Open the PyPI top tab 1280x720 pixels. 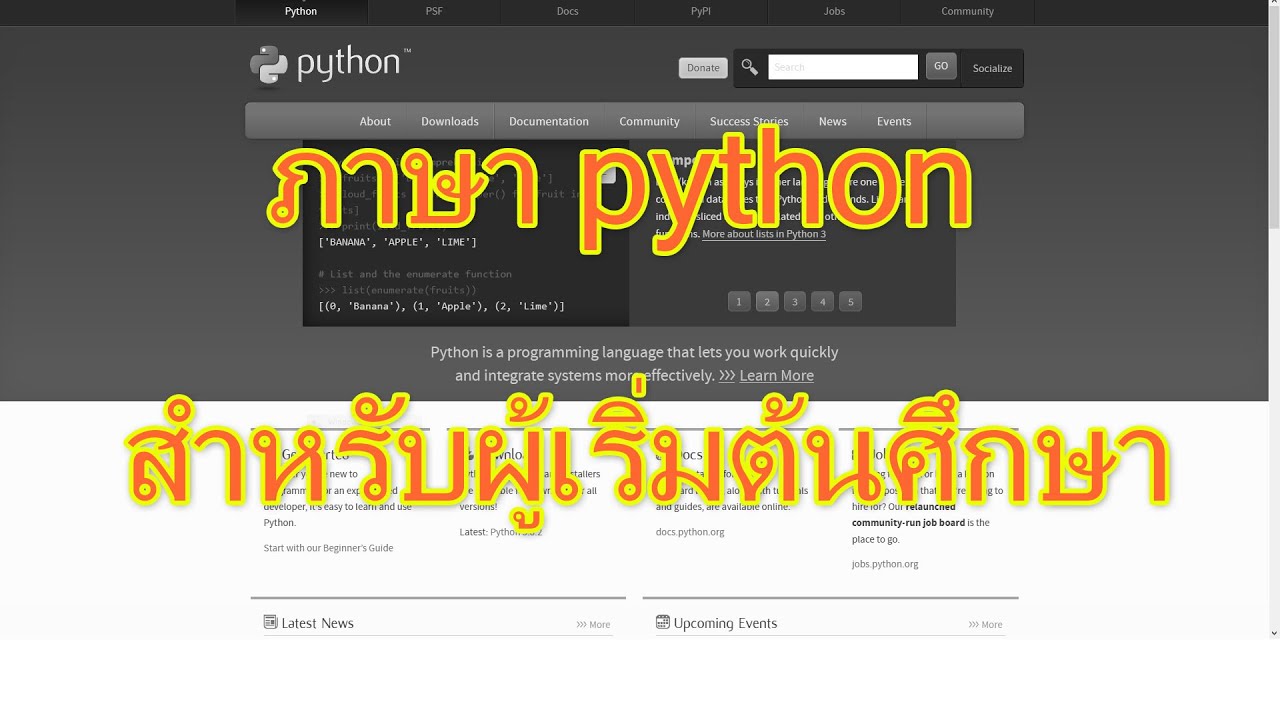point(700,12)
